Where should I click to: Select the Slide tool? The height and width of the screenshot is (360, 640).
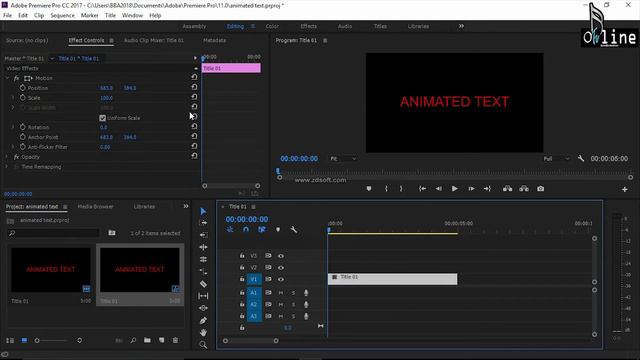(x=203, y=308)
